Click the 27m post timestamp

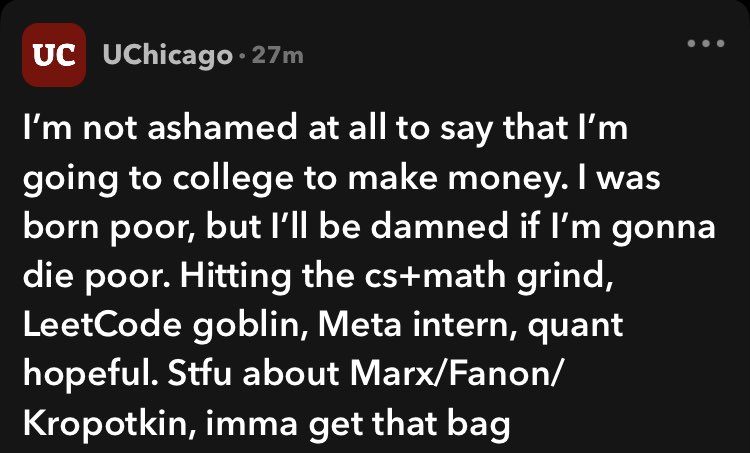277,55
